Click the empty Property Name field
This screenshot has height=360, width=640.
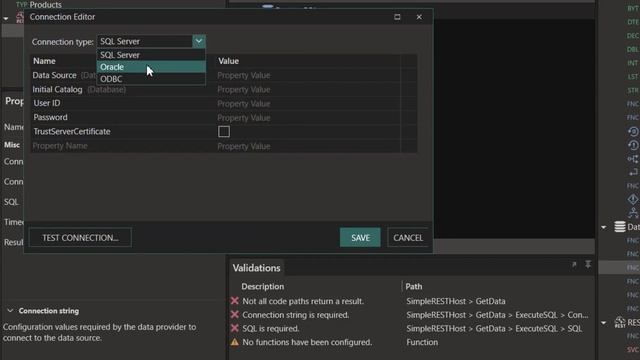click(122, 146)
